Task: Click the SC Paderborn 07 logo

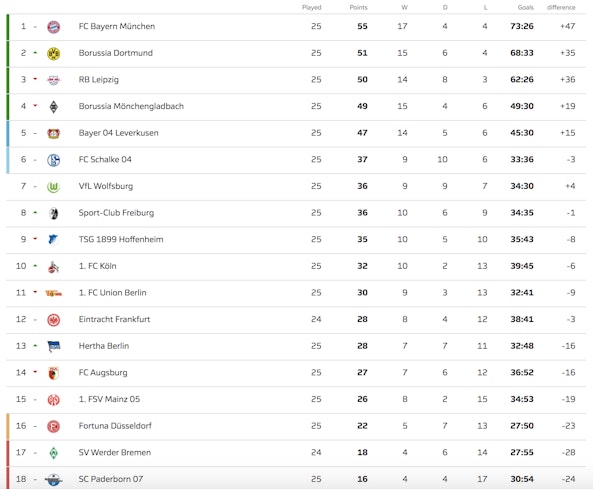Action: point(53,480)
